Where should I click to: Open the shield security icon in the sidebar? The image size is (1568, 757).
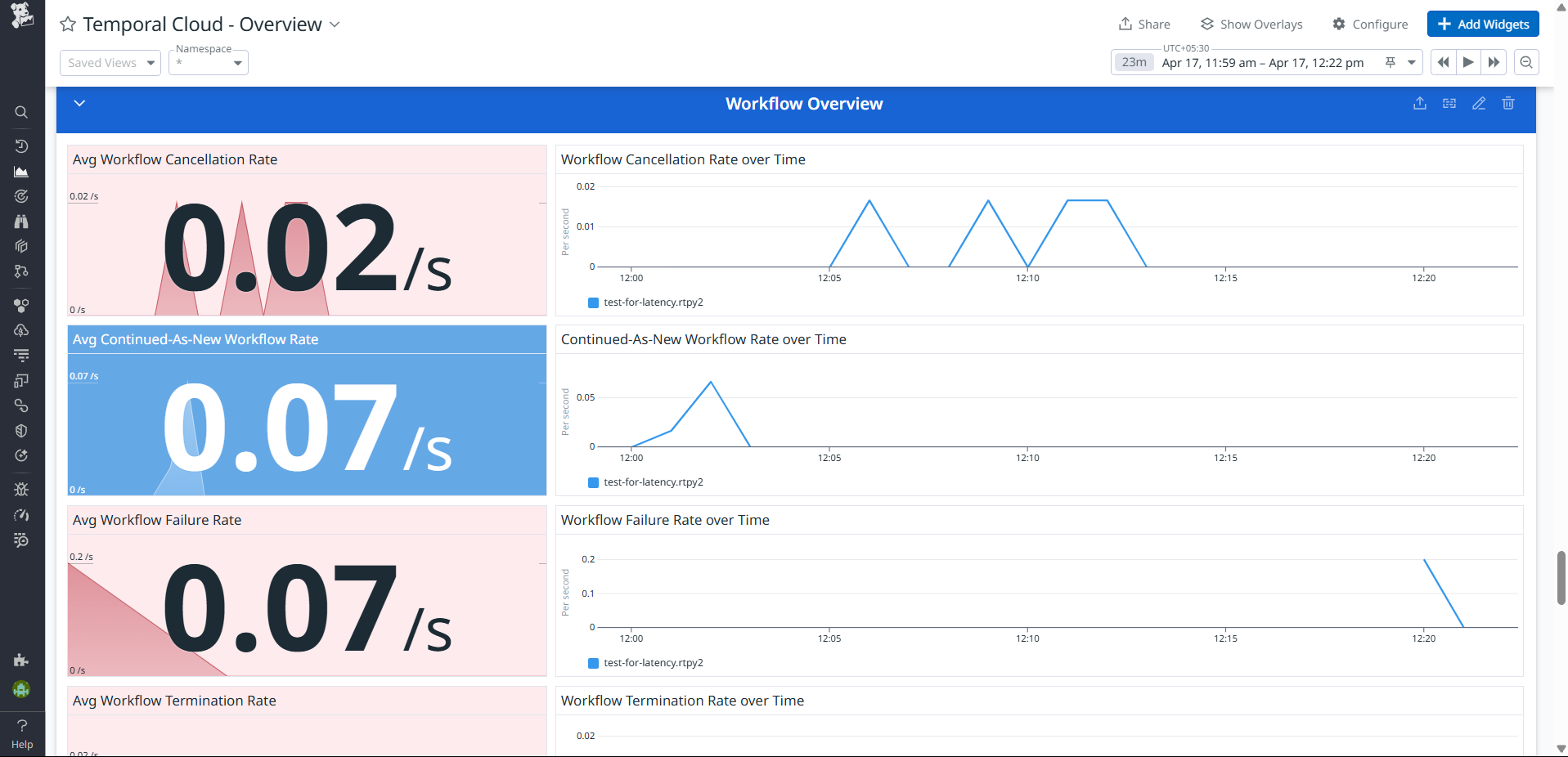(x=21, y=431)
